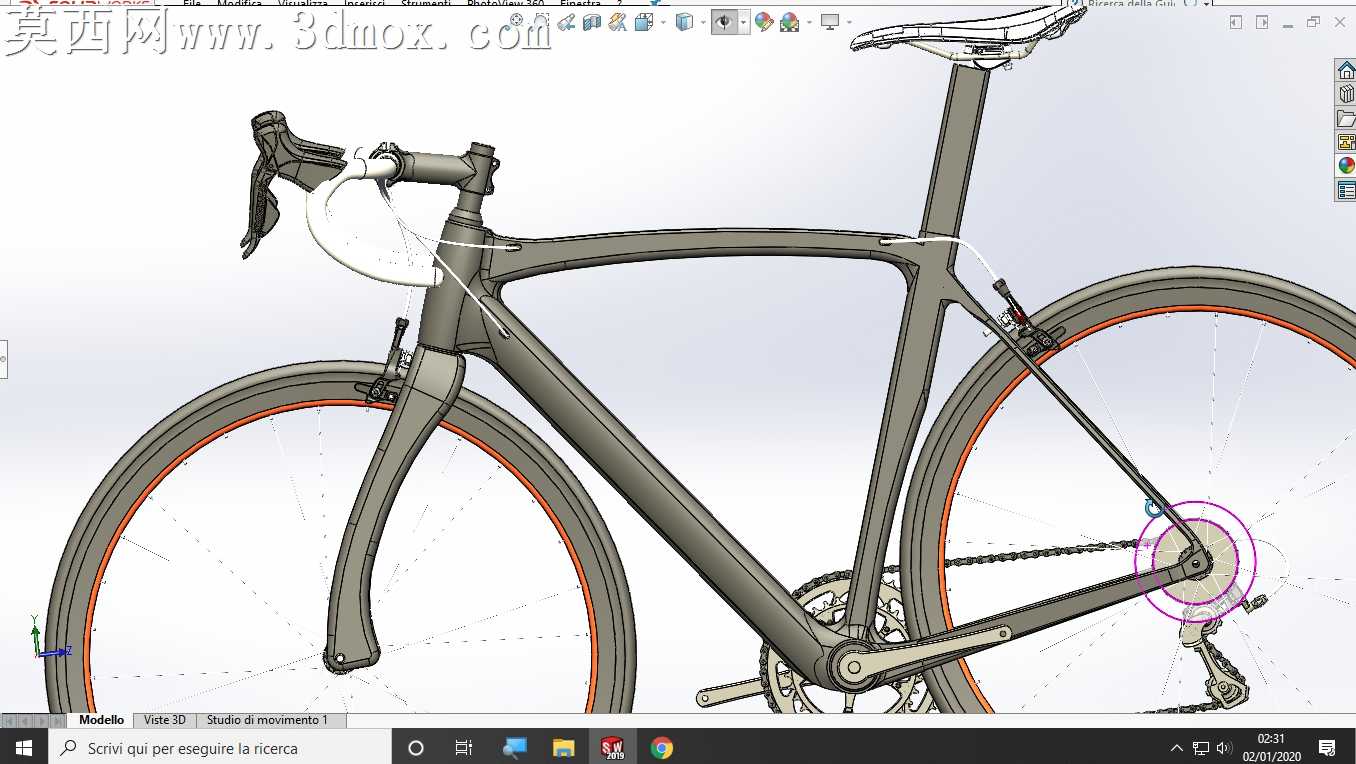Open Task View on the taskbar
Screen dimensions: 1356x764
pos(464,748)
